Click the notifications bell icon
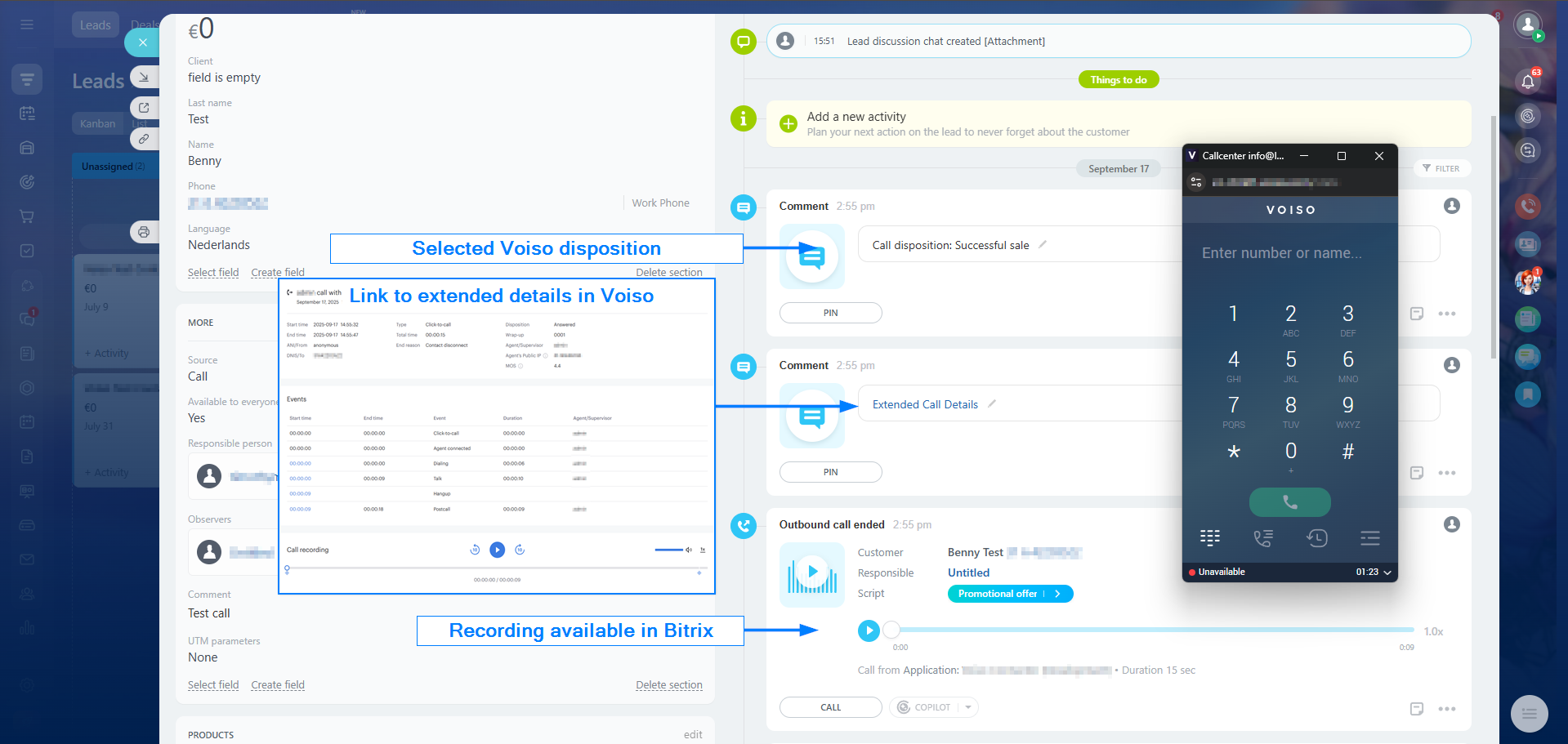 1527,81
